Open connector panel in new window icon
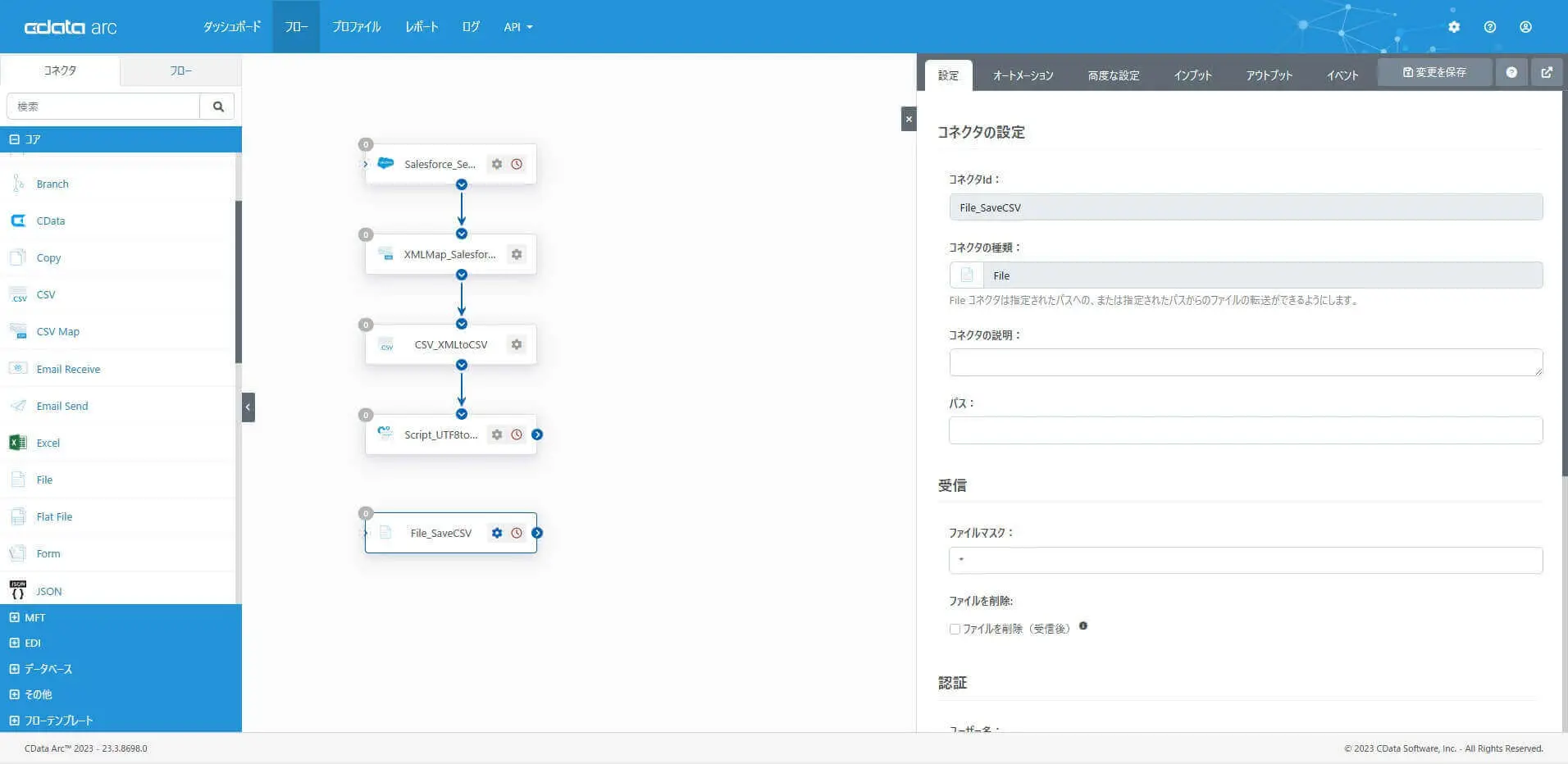The image size is (1568, 764). [x=1547, y=72]
